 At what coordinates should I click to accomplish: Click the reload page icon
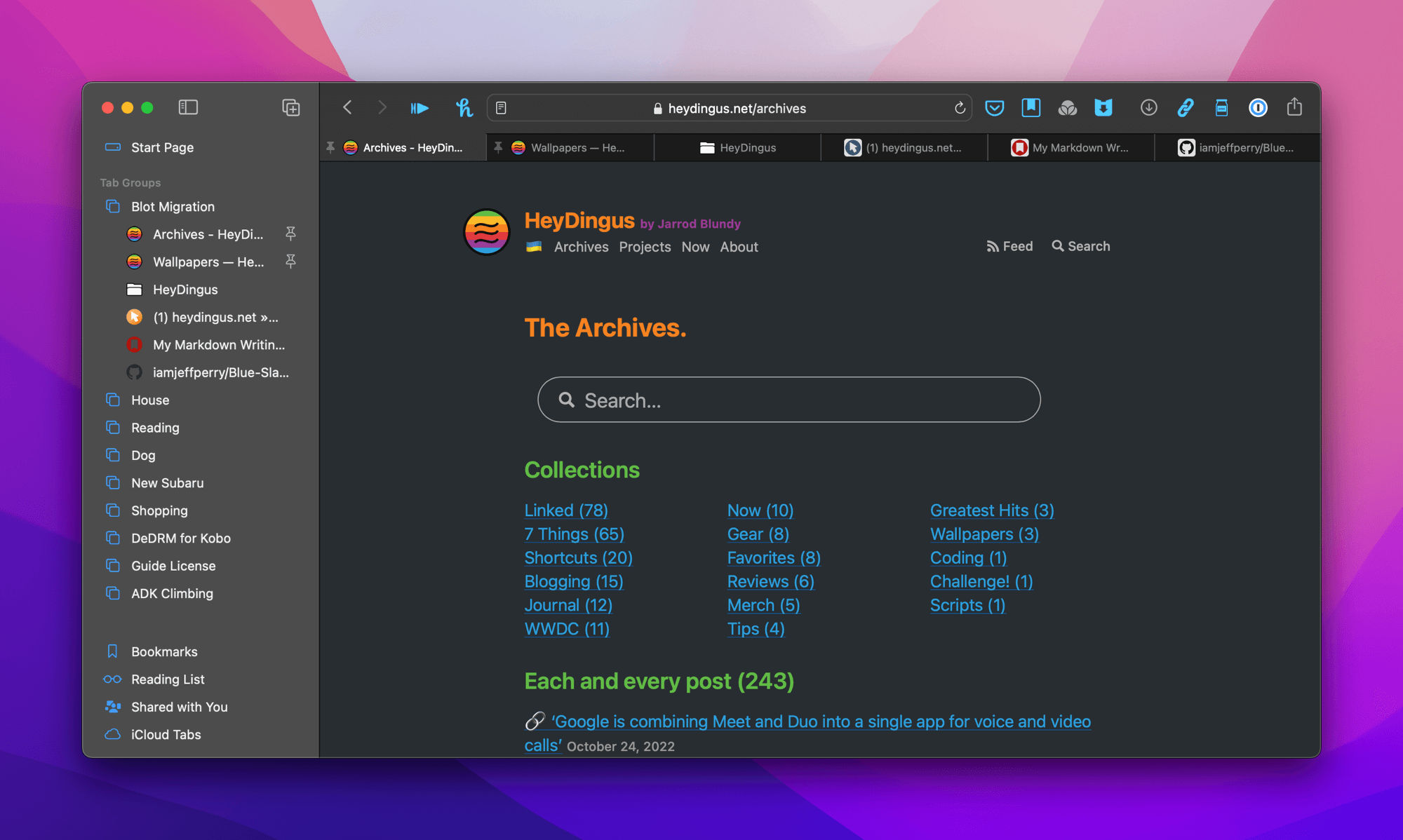click(960, 108)
